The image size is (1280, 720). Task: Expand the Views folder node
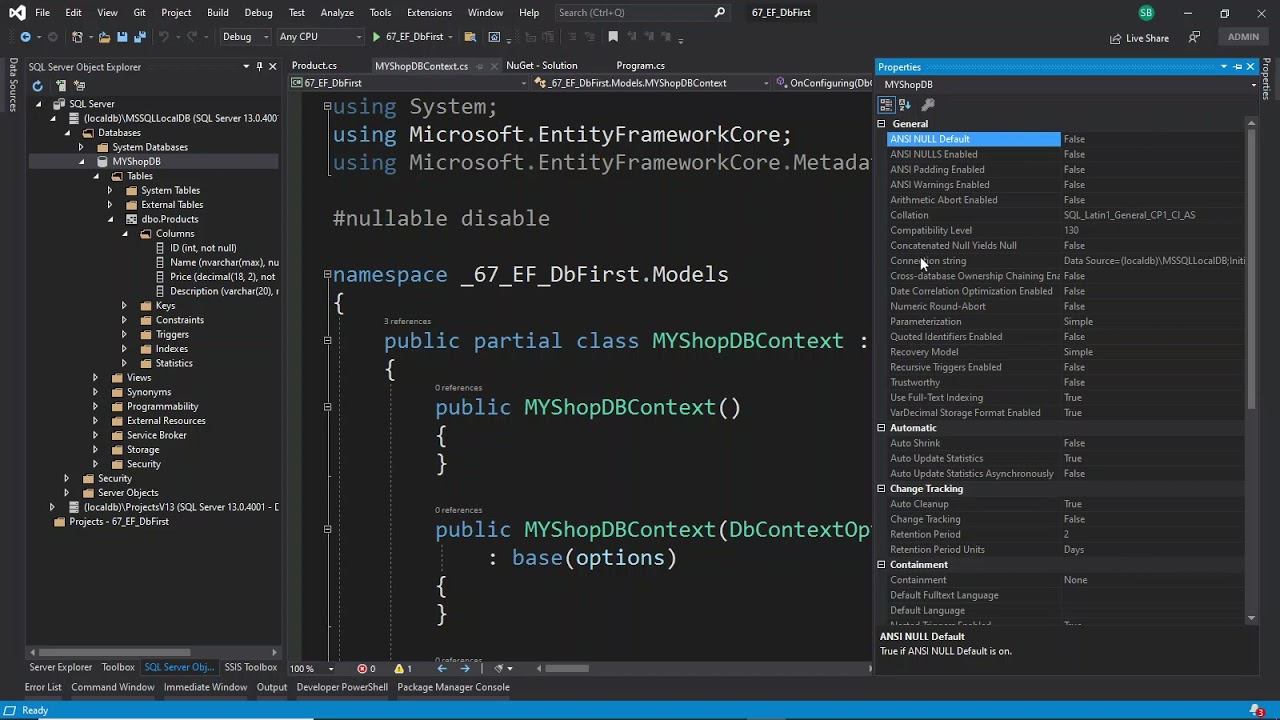tap(95, 378)
